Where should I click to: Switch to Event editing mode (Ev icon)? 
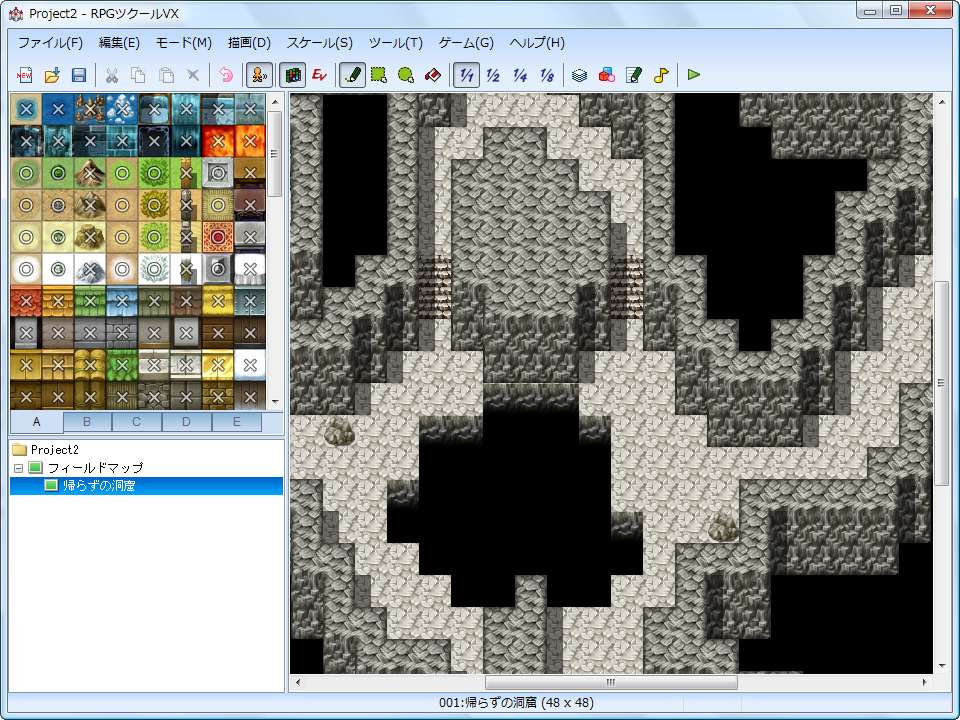click(x=319, y=75)
